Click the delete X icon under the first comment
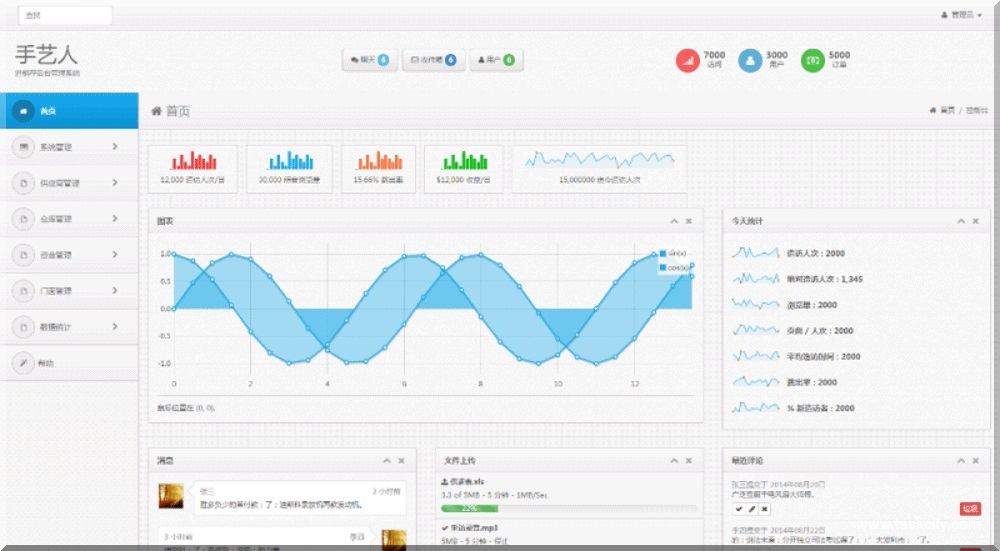1000x551 pixels. point(764,509)
